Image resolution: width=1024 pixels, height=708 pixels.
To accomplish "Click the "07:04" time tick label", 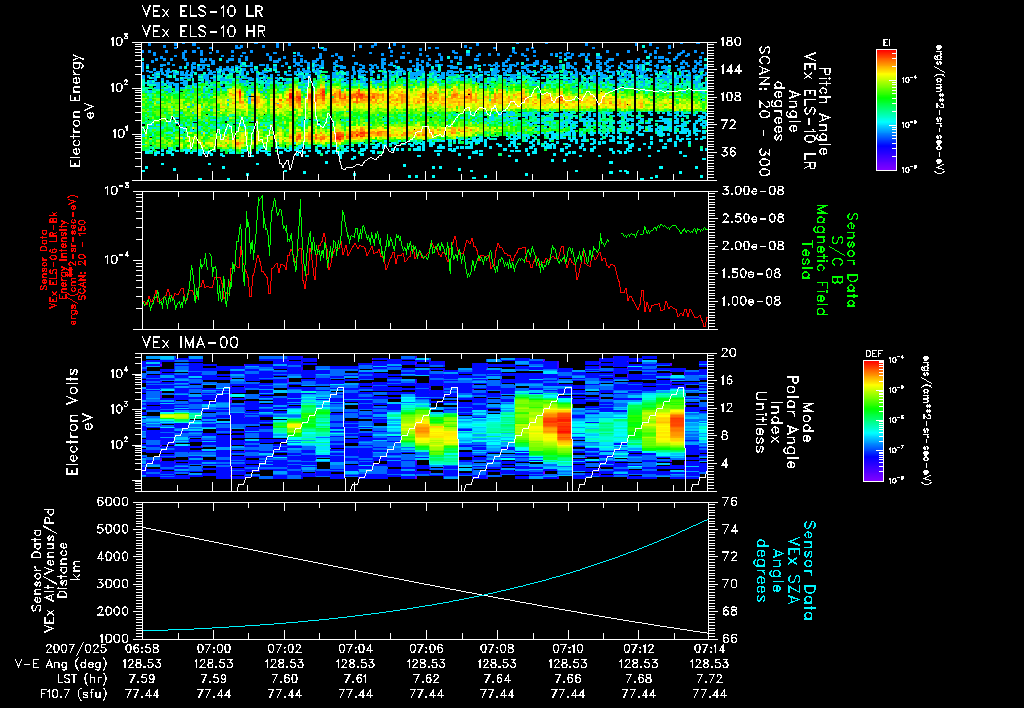I will point(355,649).
